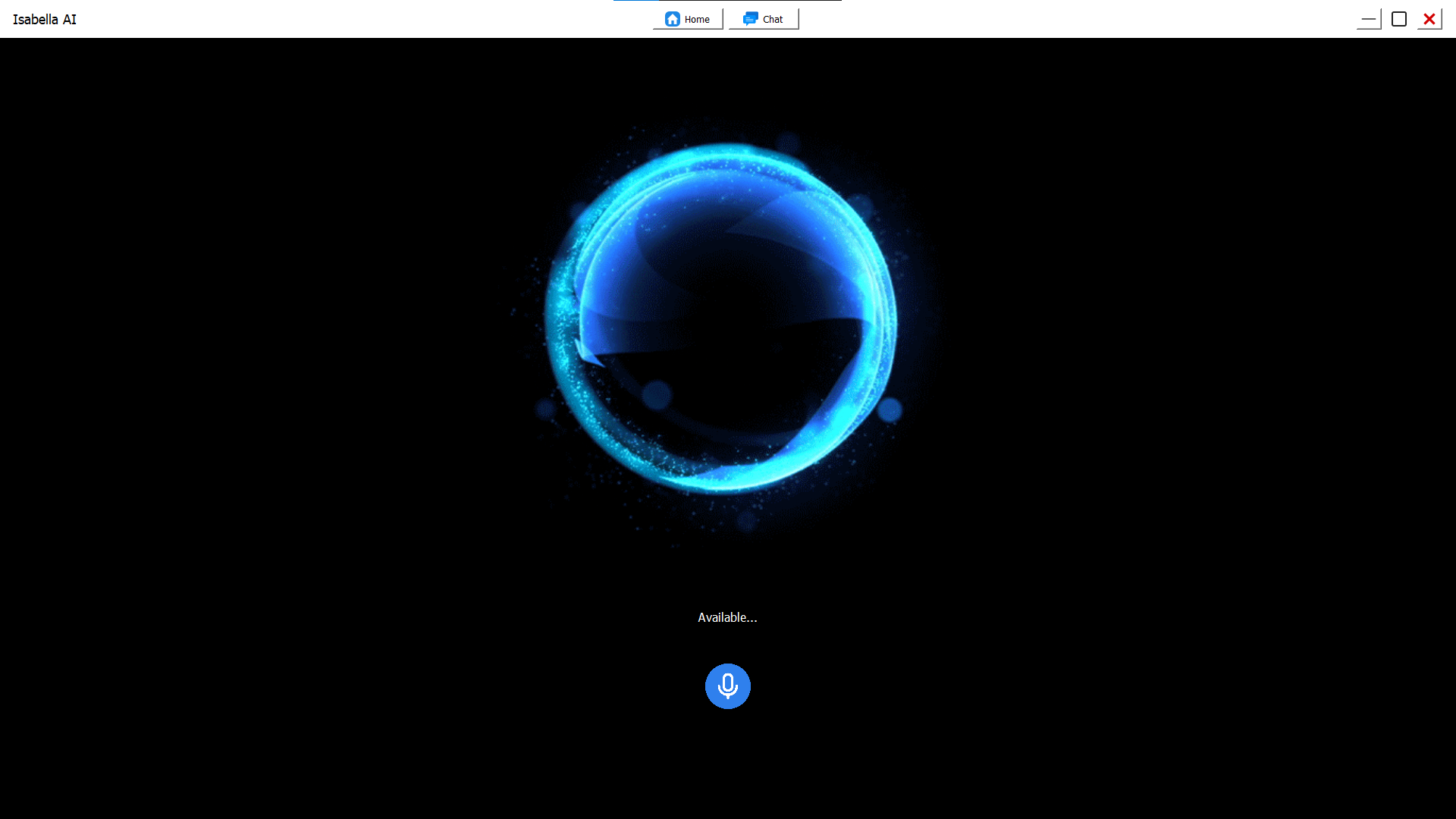This screenshot has height=819, width=1456.
Task: Switch to the Chat tab
Action: (764, 19)
